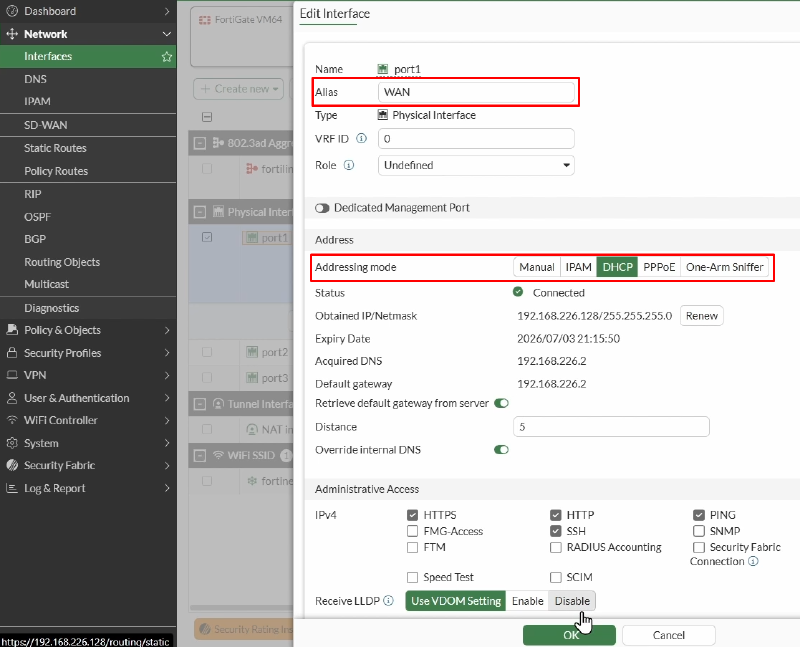Check the FTM checkbox
800x647 pixels.
point(413,548)
